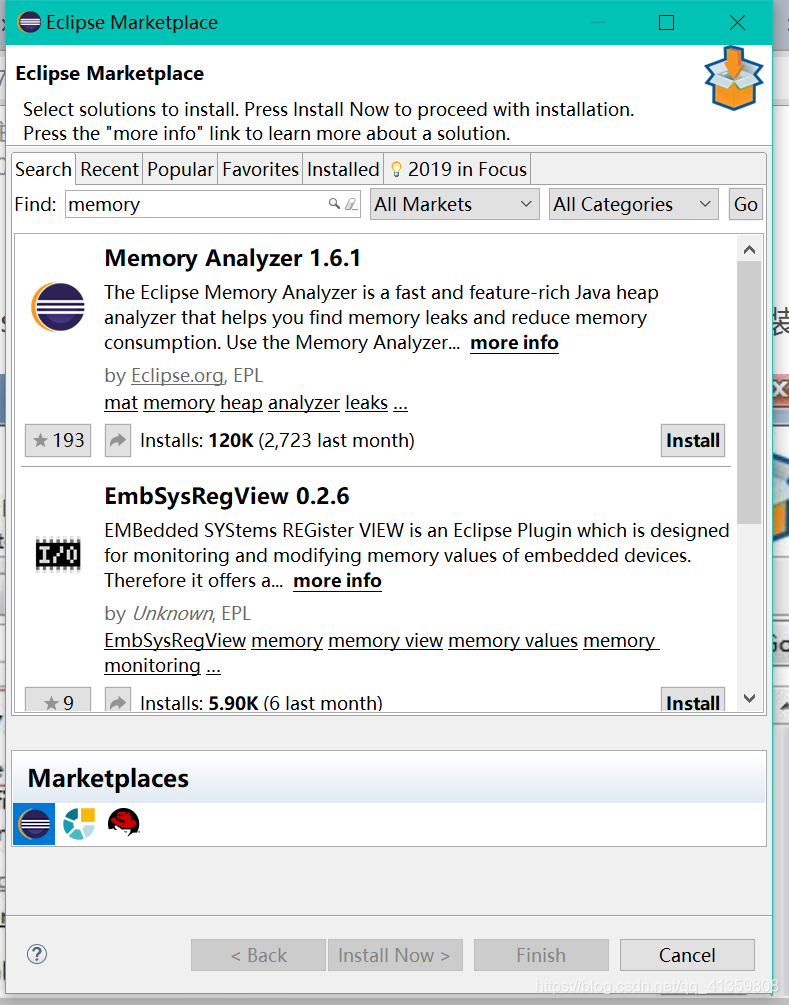Click the Cancel button
Screen dimensions: 789x1005
(687, 955)
